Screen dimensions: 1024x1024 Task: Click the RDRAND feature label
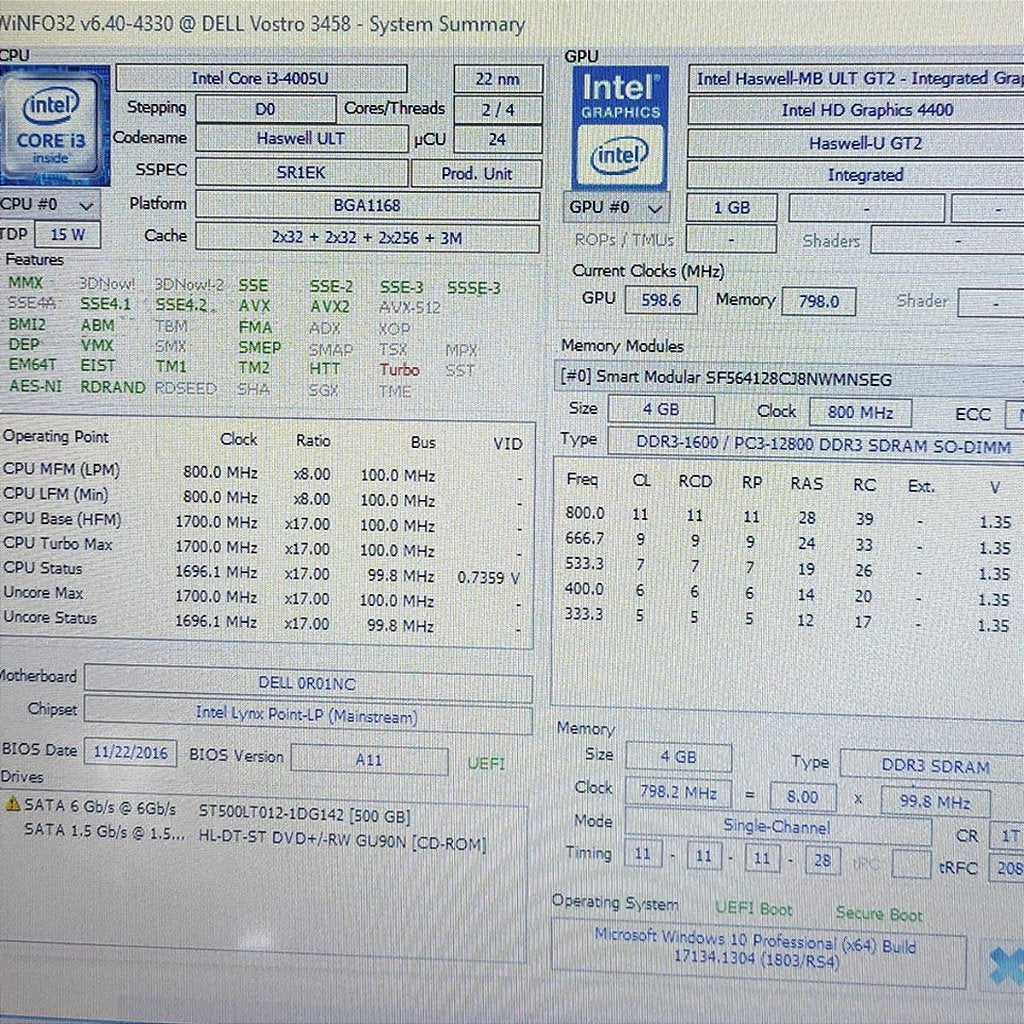pos(113,387)
